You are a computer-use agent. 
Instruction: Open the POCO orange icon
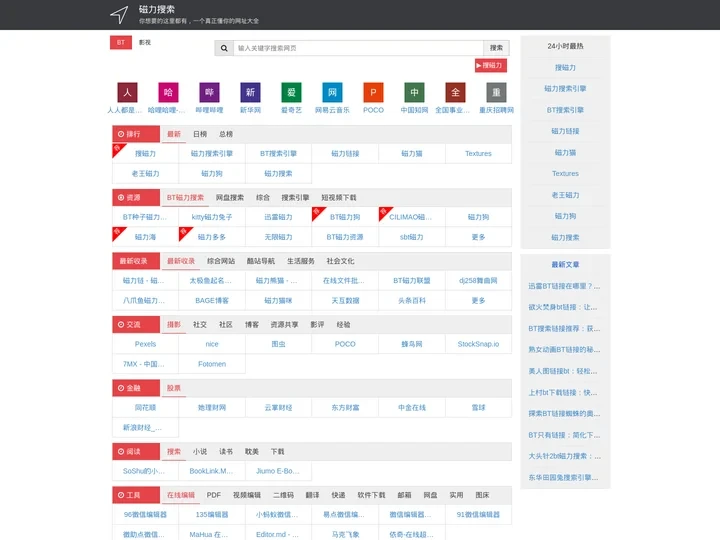tap(373, 92)
